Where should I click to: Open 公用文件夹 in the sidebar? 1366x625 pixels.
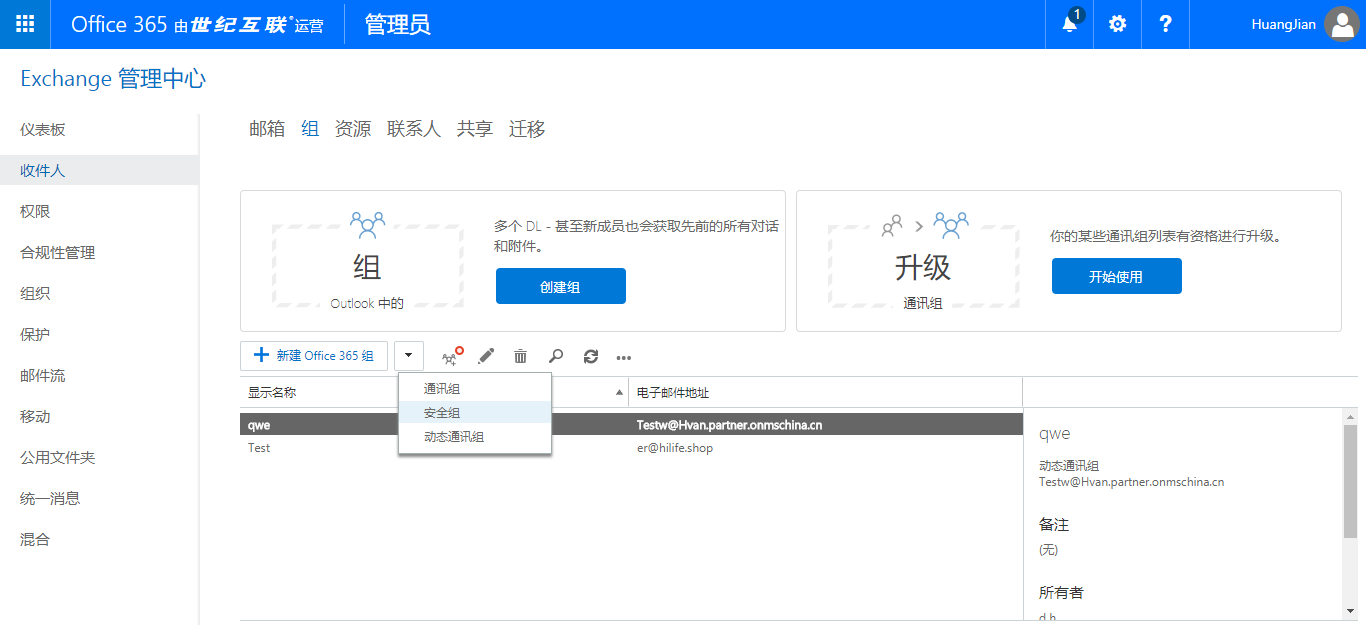tap(99, 458)
